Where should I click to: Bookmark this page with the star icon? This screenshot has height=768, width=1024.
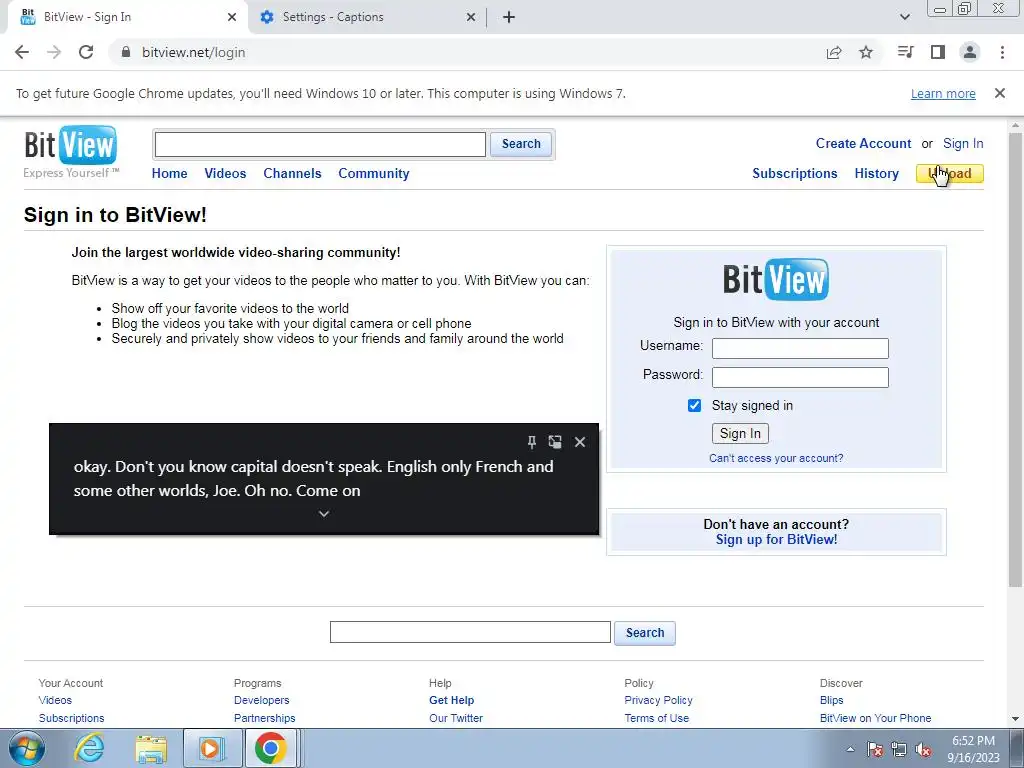coord(866,52)
